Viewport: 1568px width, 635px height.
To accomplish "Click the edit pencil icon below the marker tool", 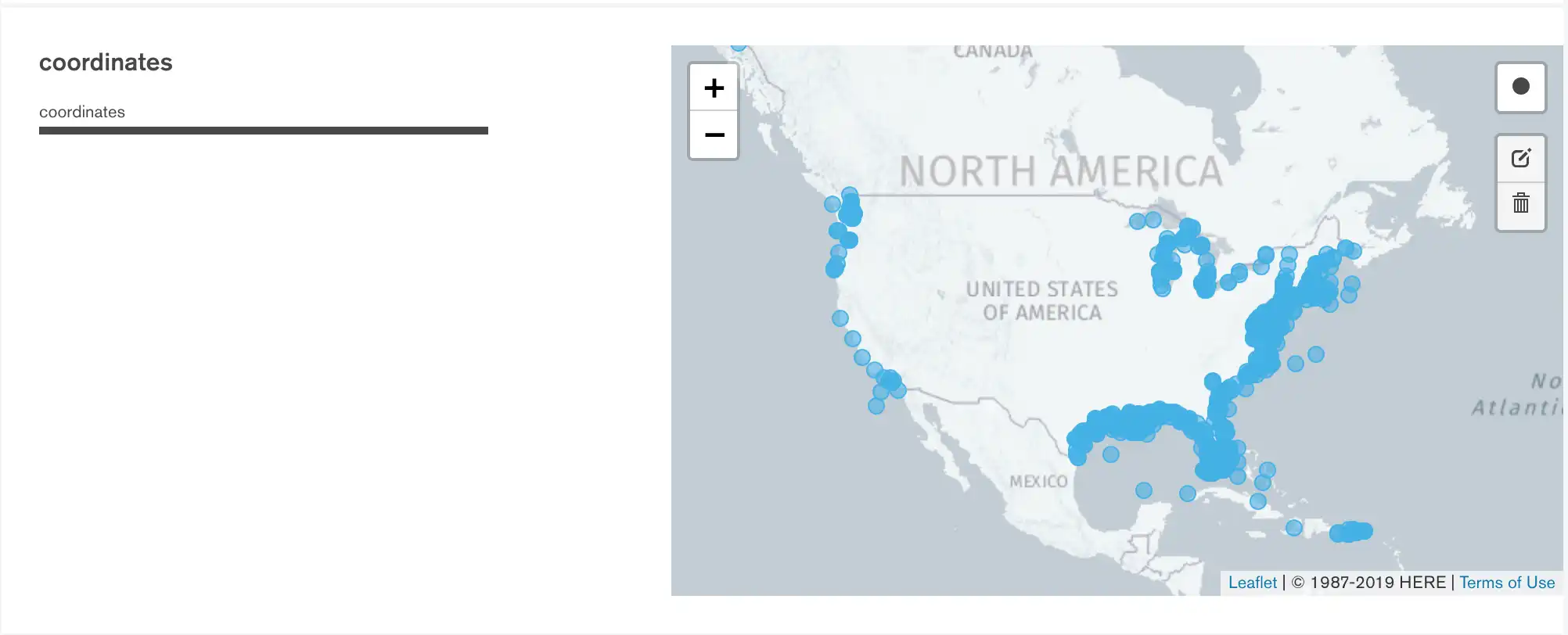I will tap(1520, 159).
